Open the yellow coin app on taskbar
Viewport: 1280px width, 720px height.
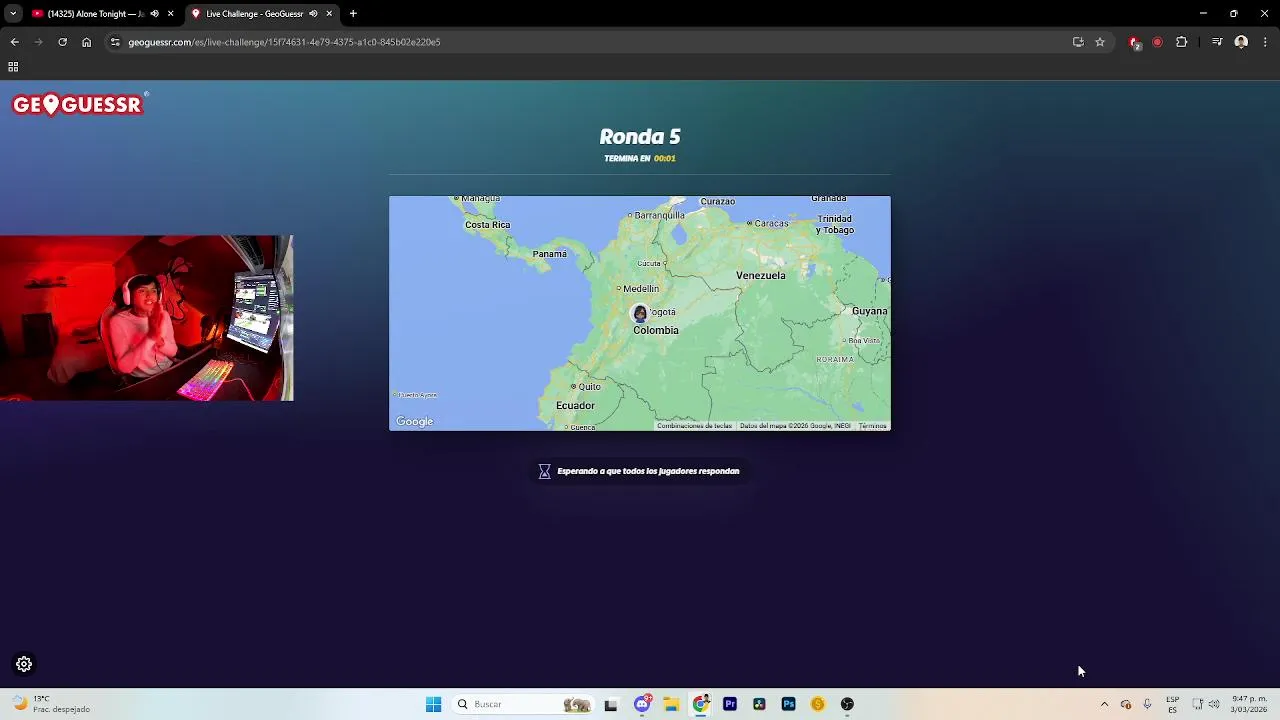pos(818,704)
